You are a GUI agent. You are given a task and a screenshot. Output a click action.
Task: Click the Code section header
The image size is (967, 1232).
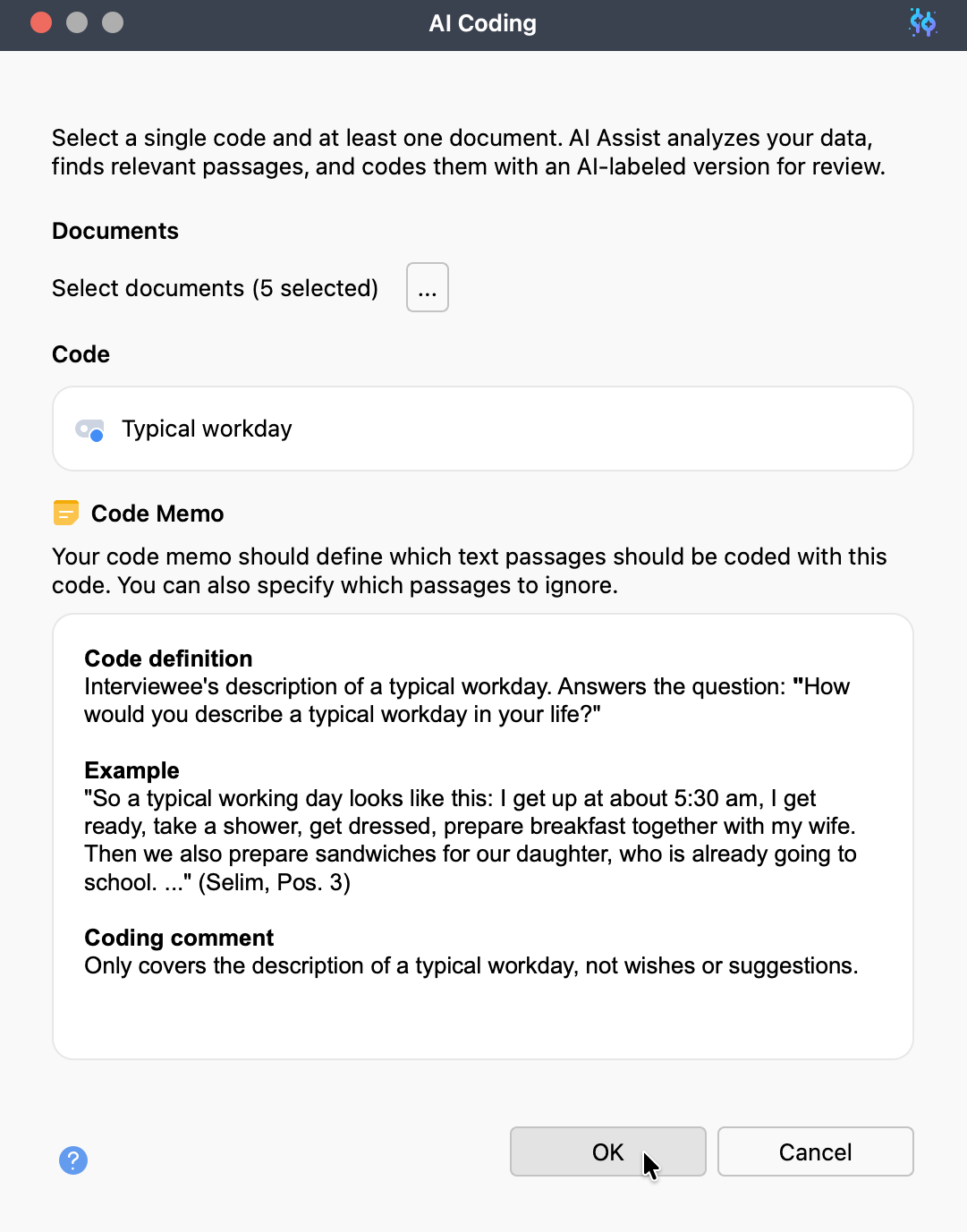tap(81, 354)
